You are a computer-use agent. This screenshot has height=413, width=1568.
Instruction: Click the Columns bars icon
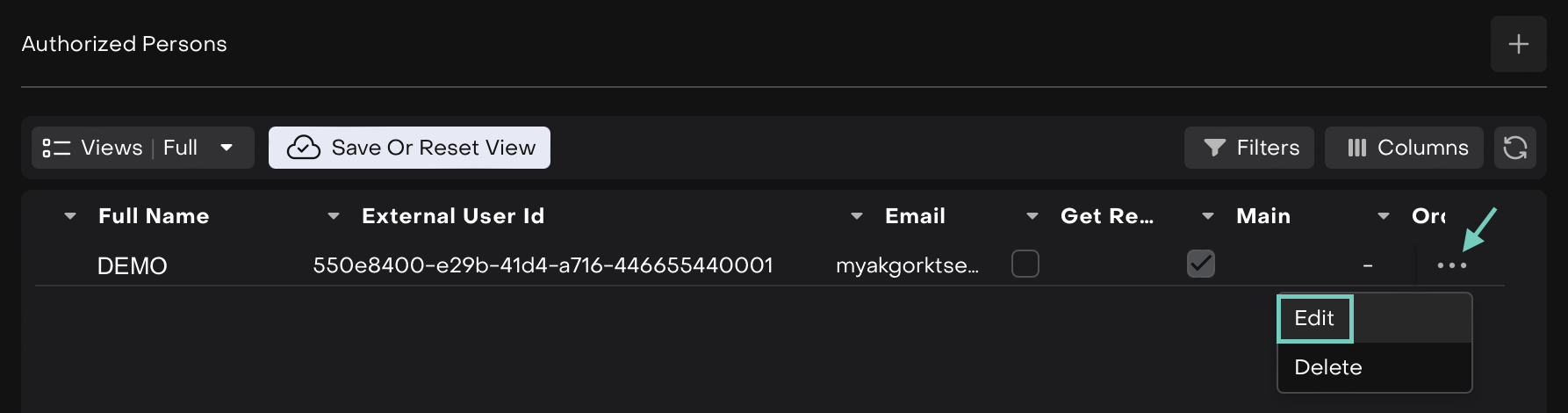(x=1356, y=148)
